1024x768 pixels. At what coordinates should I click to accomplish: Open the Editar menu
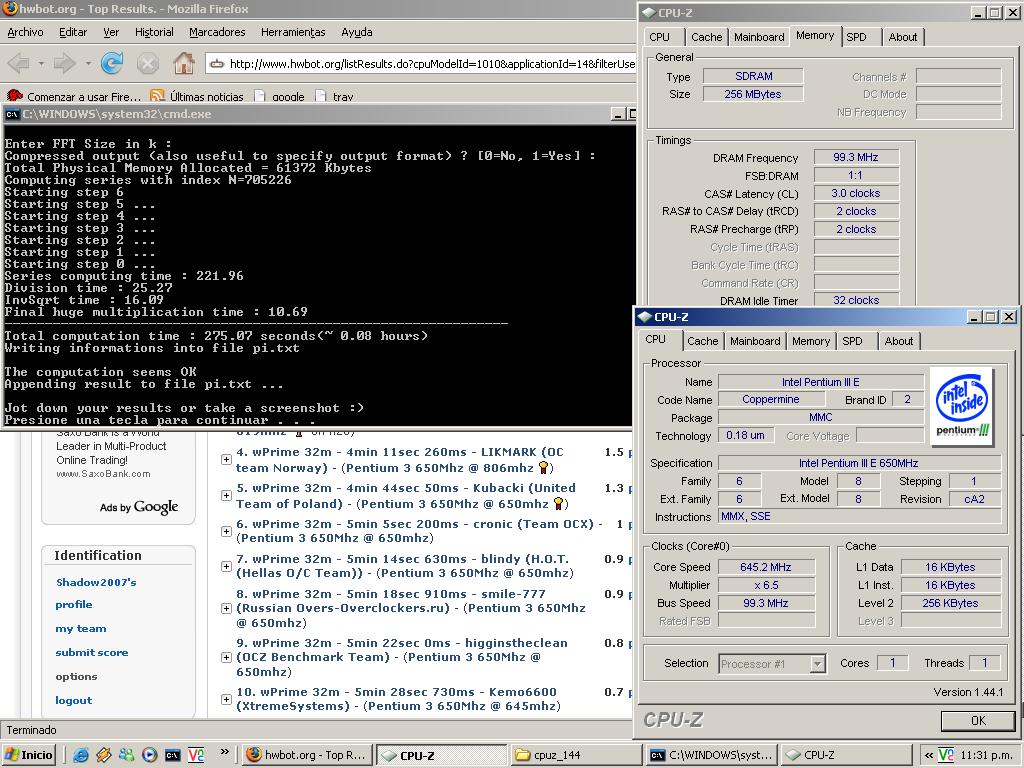[72, 32]
